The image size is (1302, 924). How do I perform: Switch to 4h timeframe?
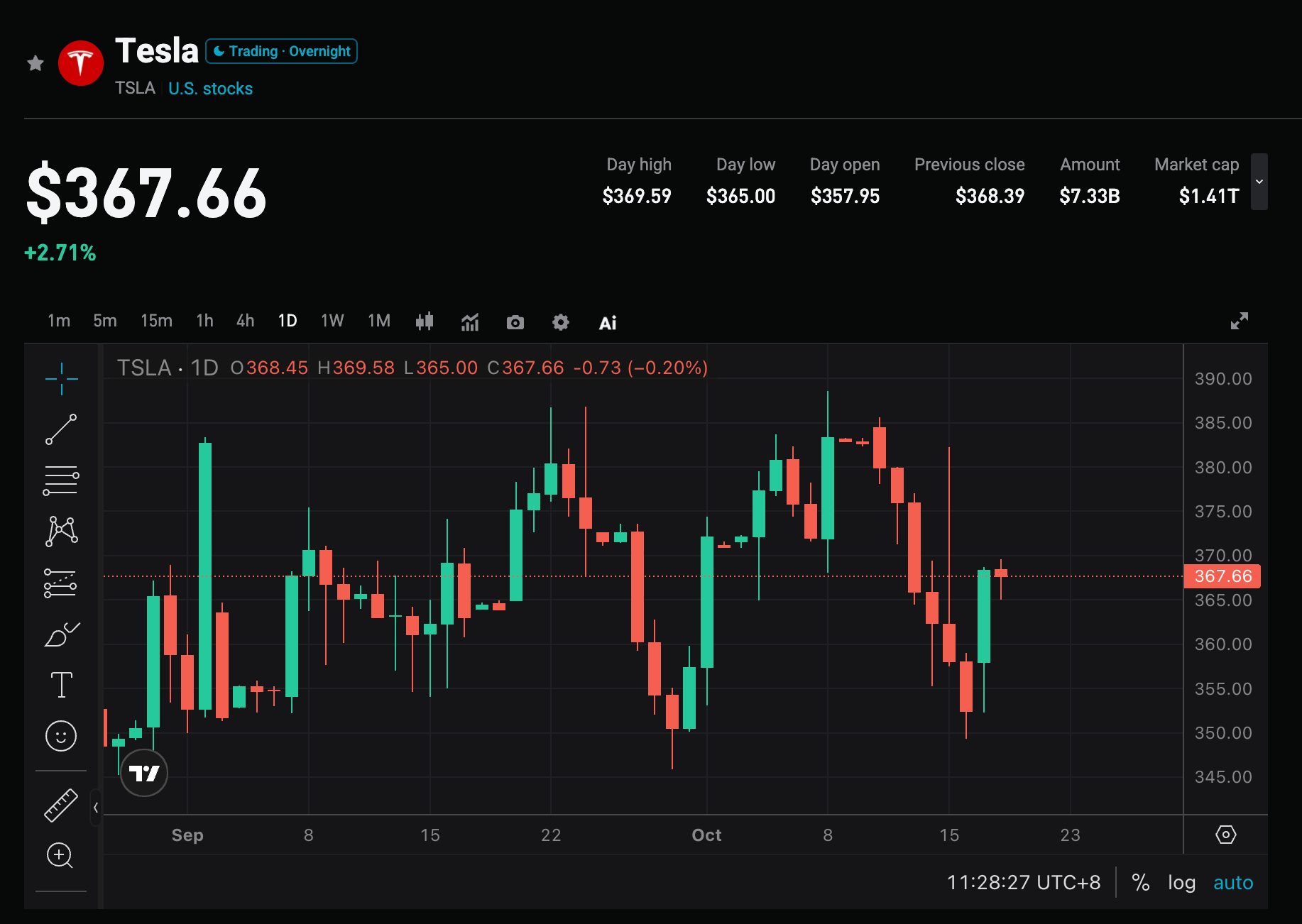coord(246,321)
